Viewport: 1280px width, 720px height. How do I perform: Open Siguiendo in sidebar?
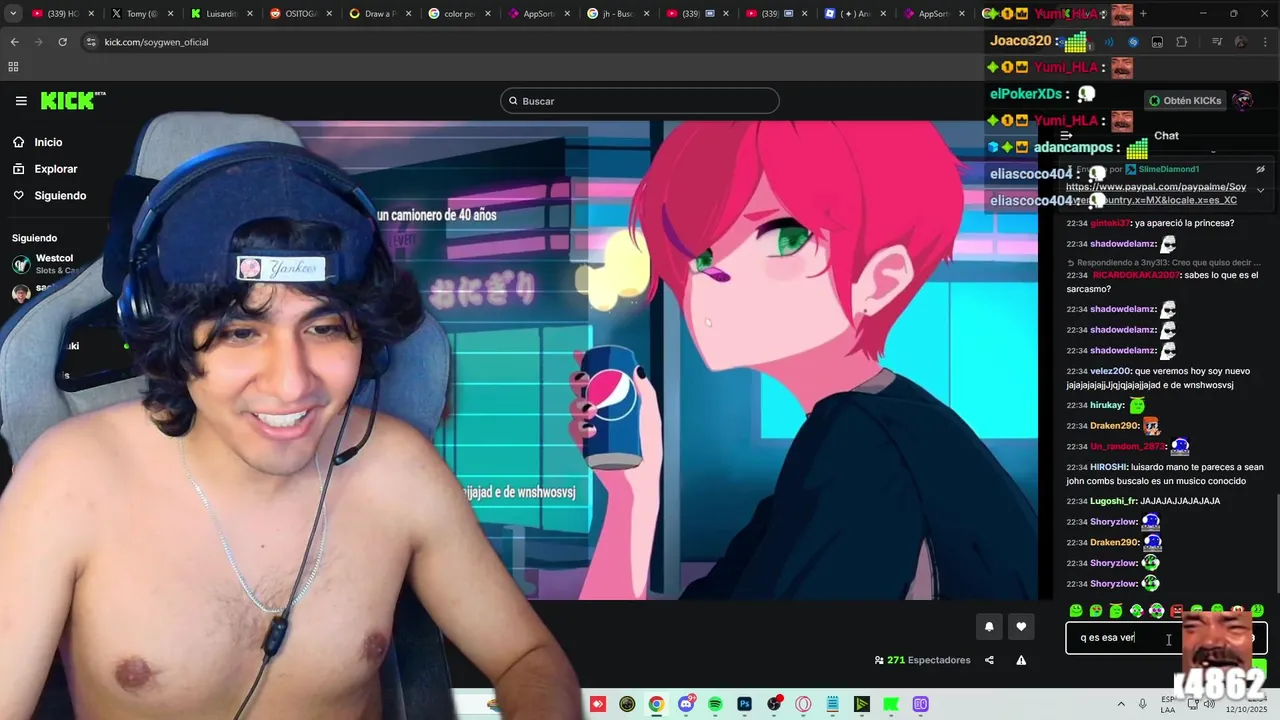click(x=60, y=196)
